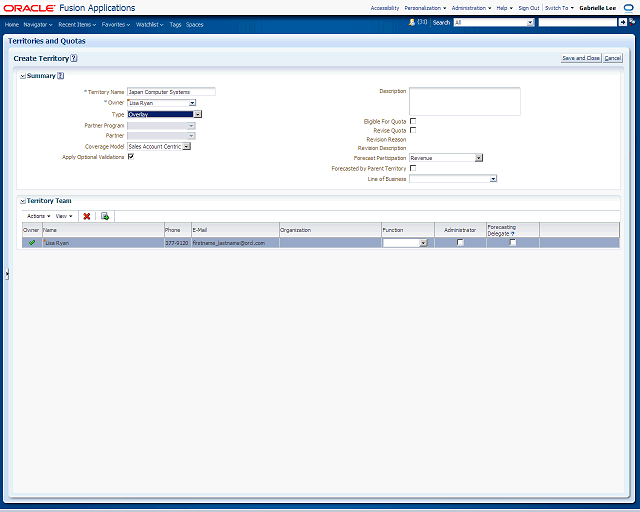Open the Search category All dropdown
Screen dimensions: 640x512
click(x=530, y=22)
